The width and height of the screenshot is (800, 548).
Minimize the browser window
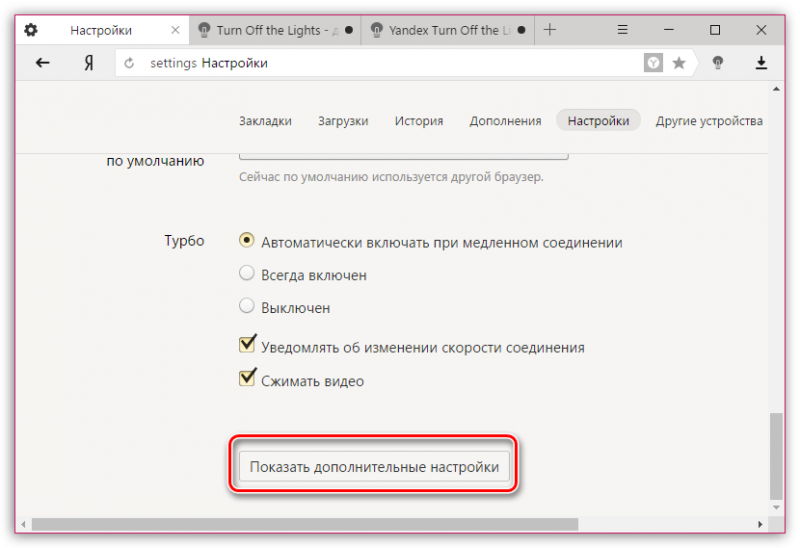[669, 30]
